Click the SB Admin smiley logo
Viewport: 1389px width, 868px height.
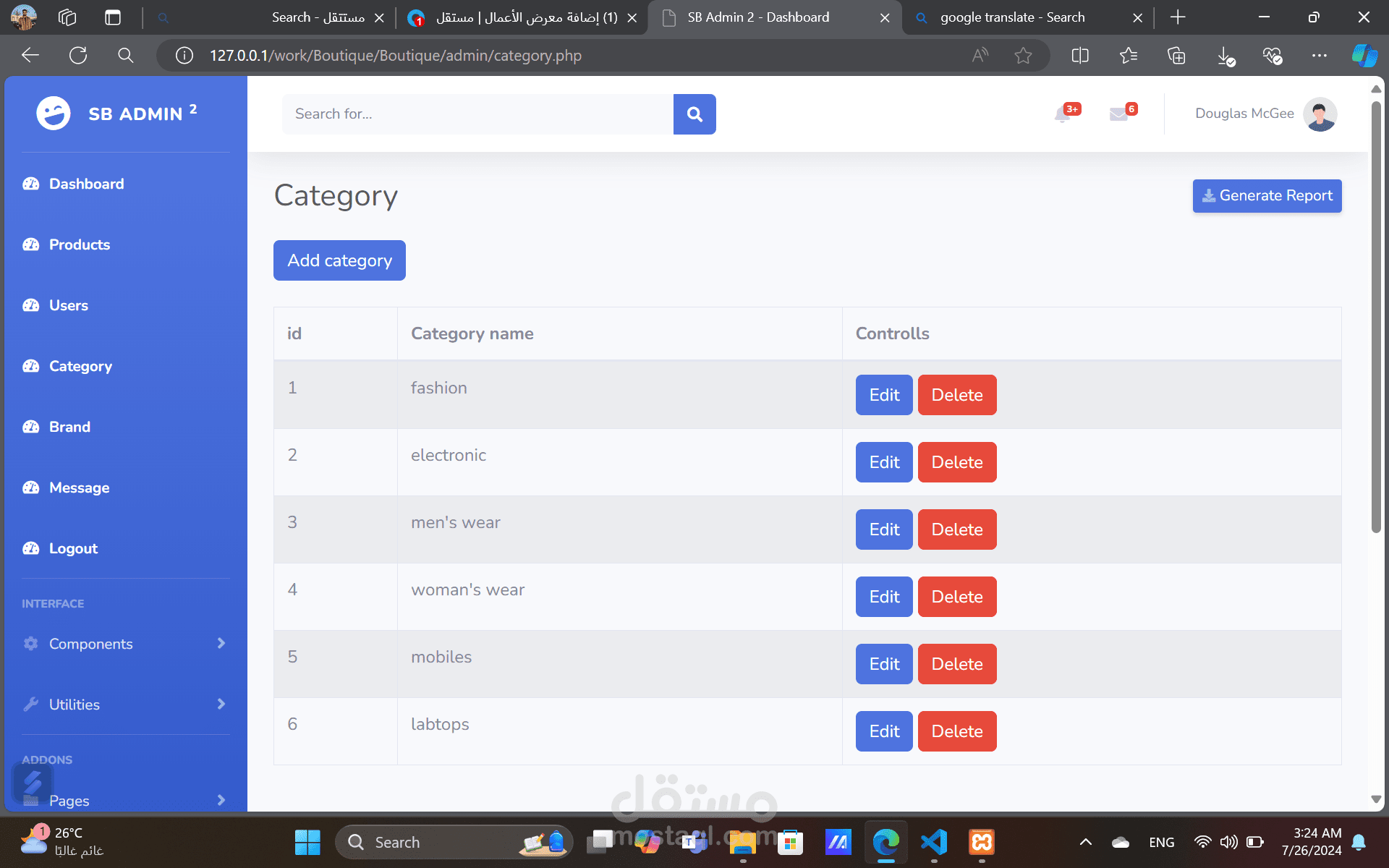(x=54, y=114)
